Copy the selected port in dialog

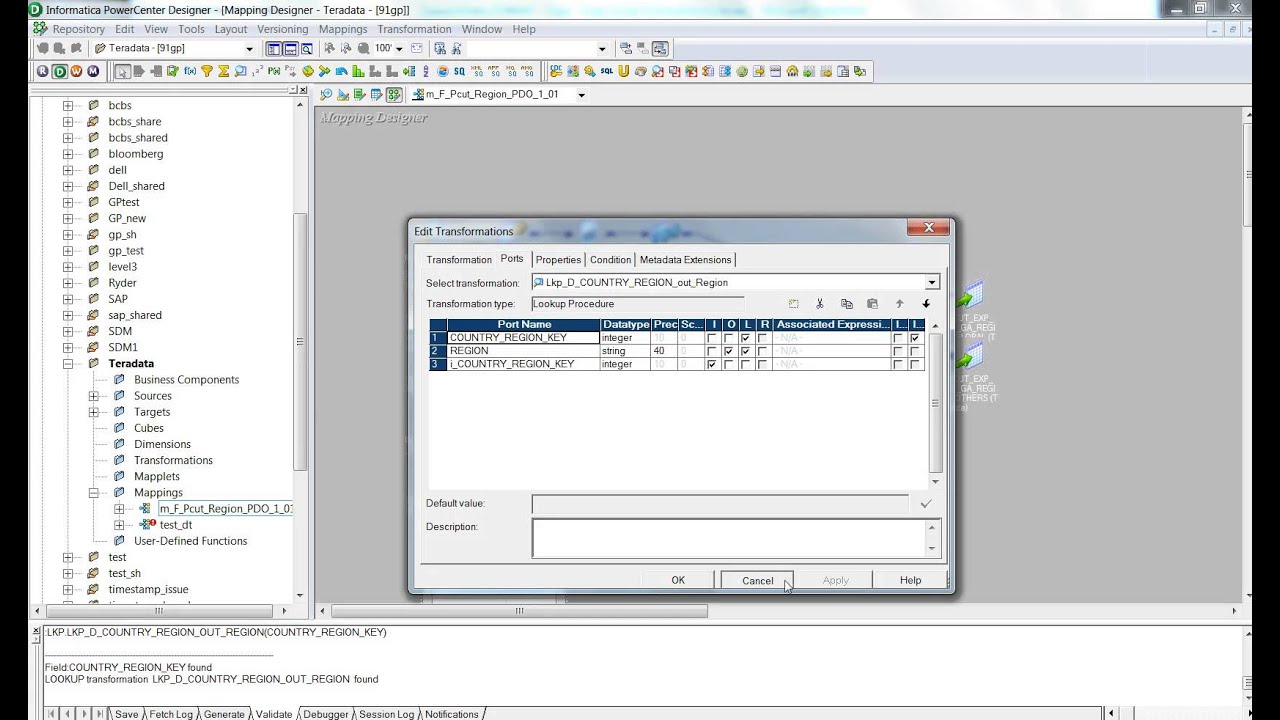pyautogui.click(x=847, y=304)
